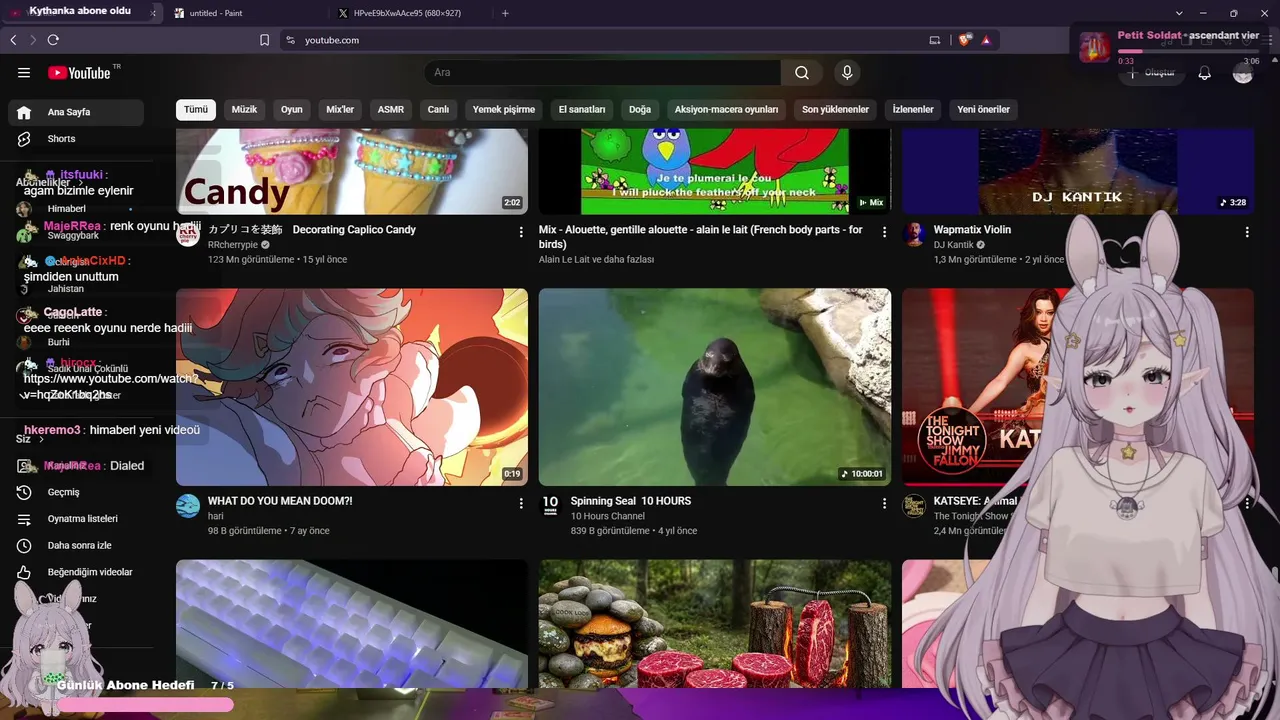Screen dimensions: 1280x720
Task: Filter by the Müzik chip
Action: (245, 110)
